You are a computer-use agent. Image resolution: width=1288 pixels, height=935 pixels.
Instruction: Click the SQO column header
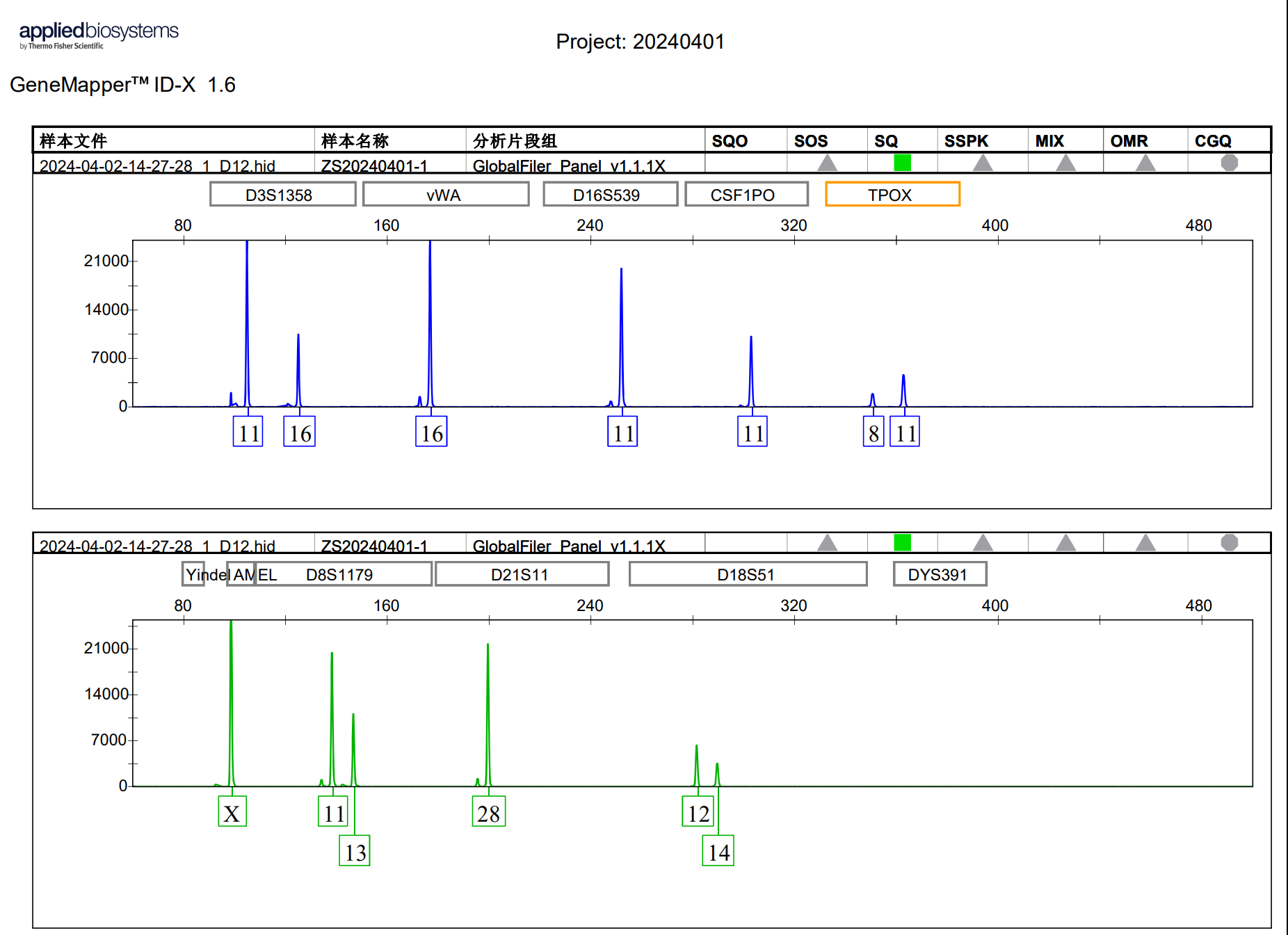click(730, 141)
